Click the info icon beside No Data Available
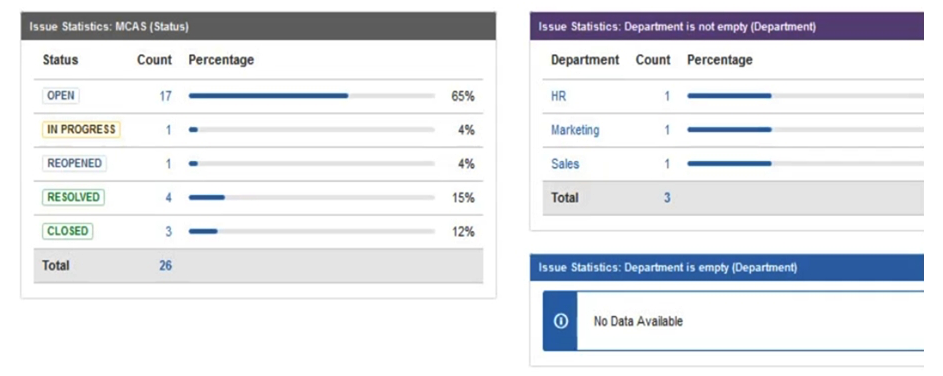The height and width of the screenshot is (376, 943). (x=560, y=321)
